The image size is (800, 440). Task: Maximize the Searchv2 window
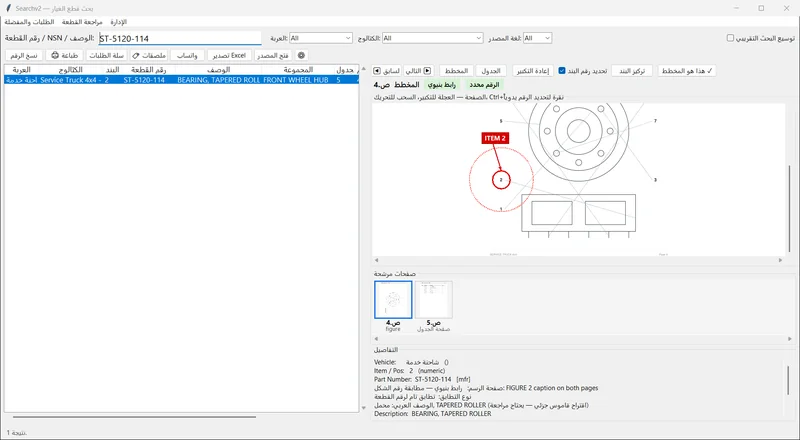coord(761,8)
